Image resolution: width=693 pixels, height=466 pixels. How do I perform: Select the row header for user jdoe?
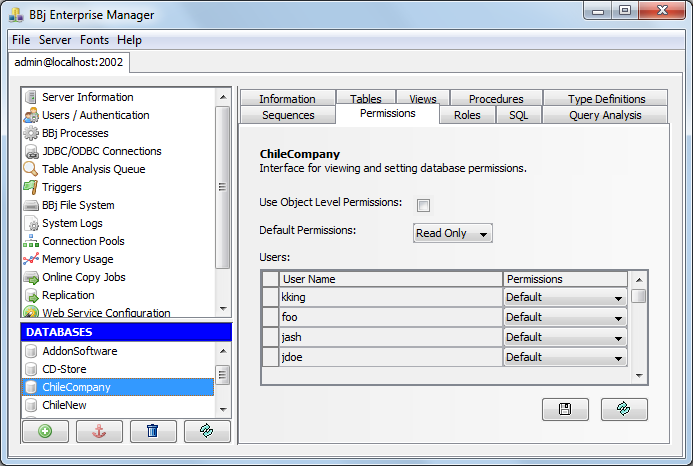pyautogui.click(x=270, y=357)
